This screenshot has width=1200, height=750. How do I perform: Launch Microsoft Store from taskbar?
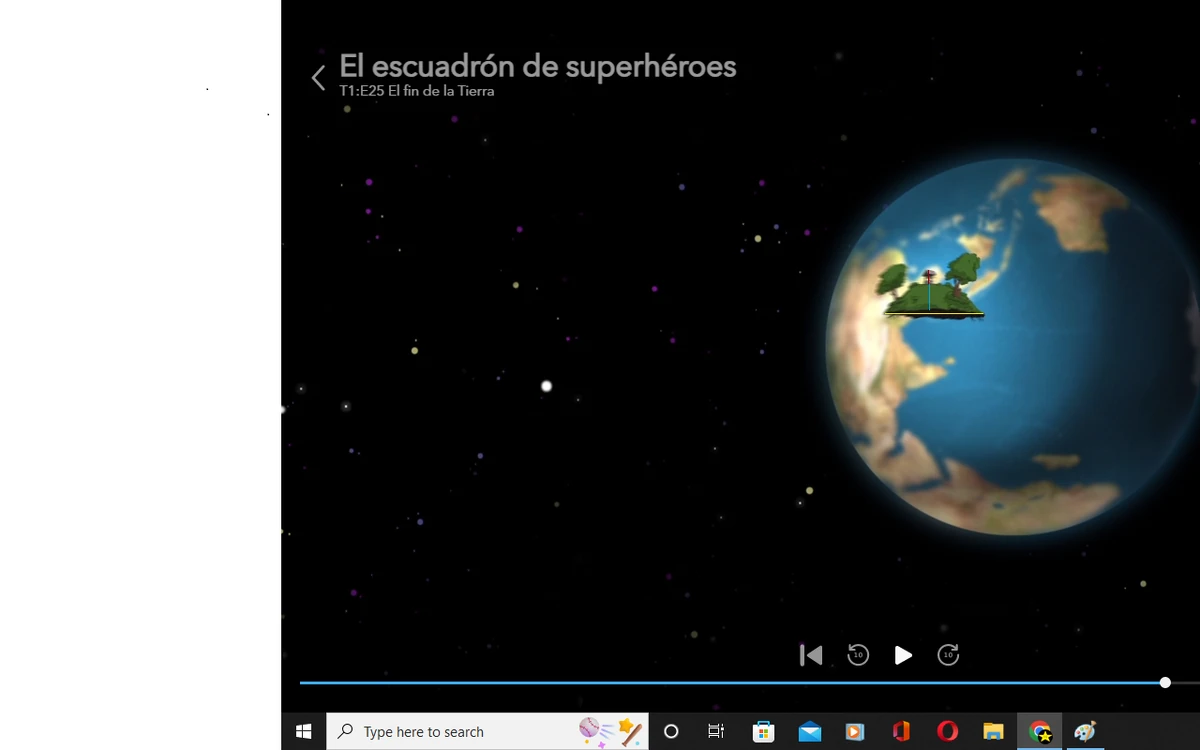(x=763, y=731)
